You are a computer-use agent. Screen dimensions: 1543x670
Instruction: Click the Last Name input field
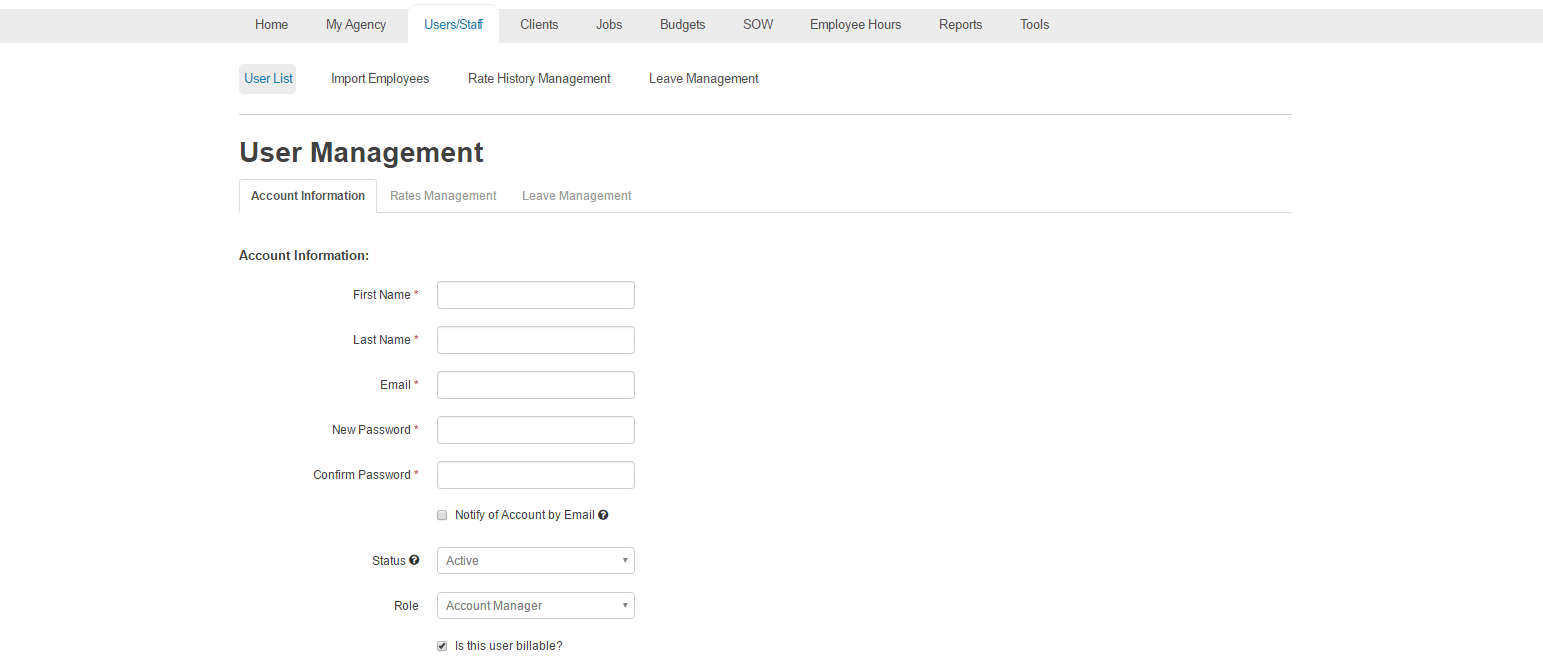(x=536, y=340)
